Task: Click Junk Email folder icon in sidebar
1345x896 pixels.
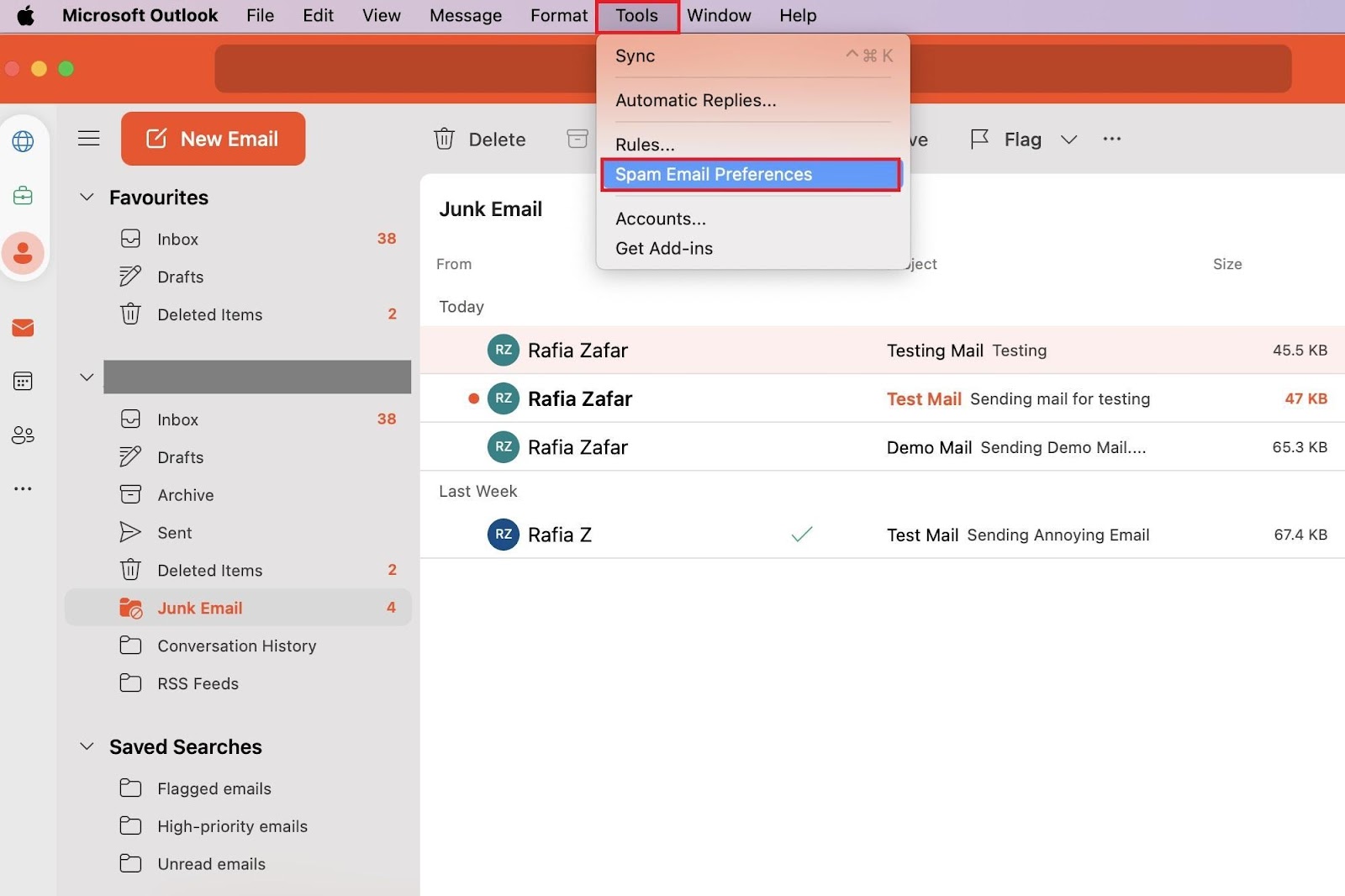Action: click(130, 608)
